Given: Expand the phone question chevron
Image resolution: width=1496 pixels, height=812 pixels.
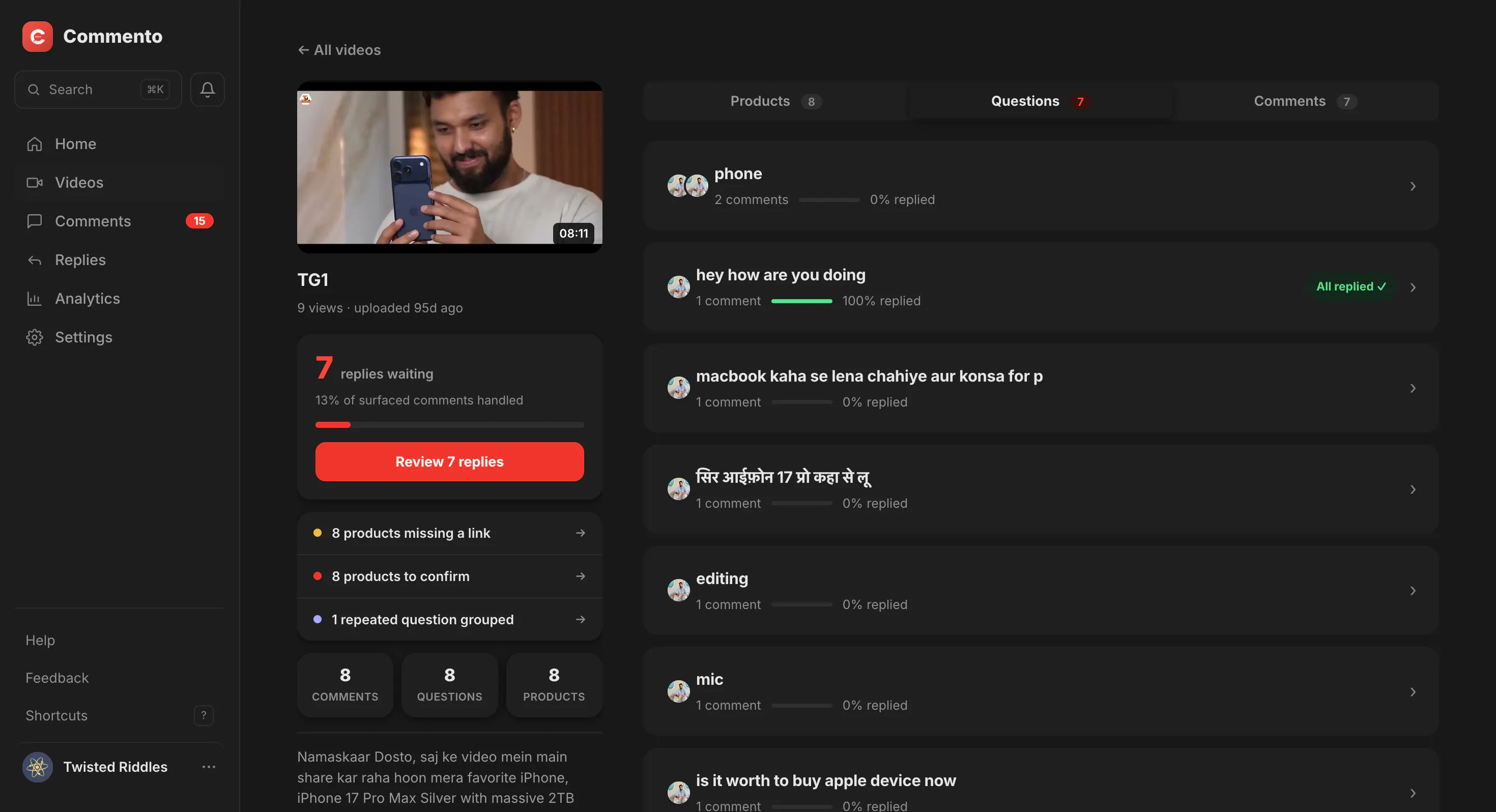Looking at the screenshot, I should click(x=1413, y=186).
